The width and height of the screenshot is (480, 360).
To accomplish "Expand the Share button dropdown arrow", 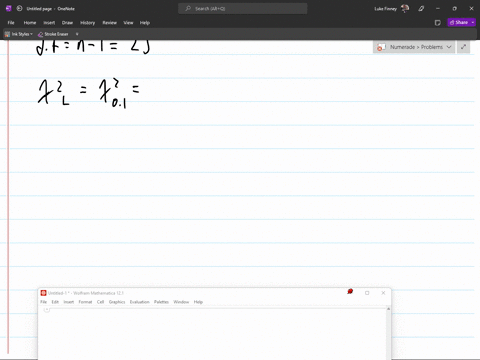I will click(x=473, y=22).
